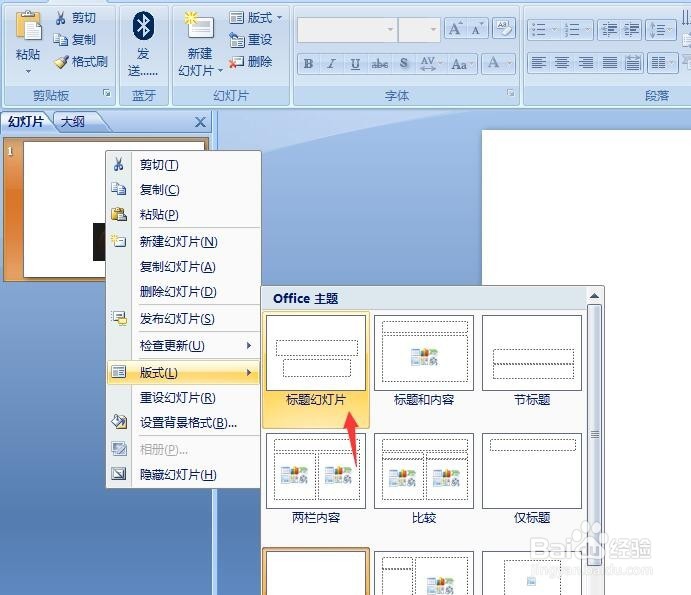Click the layout gallery scrollbar thumb

tap(594, 435)
